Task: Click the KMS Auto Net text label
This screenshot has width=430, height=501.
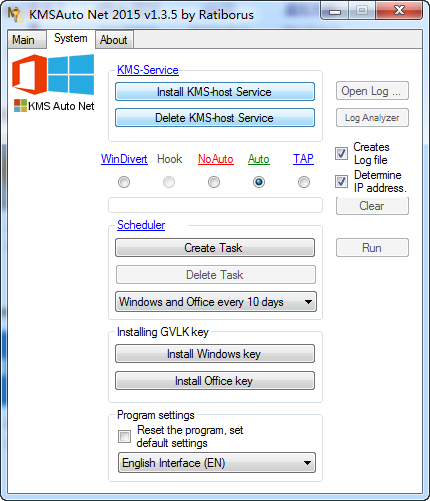Action: click(61, 106)
